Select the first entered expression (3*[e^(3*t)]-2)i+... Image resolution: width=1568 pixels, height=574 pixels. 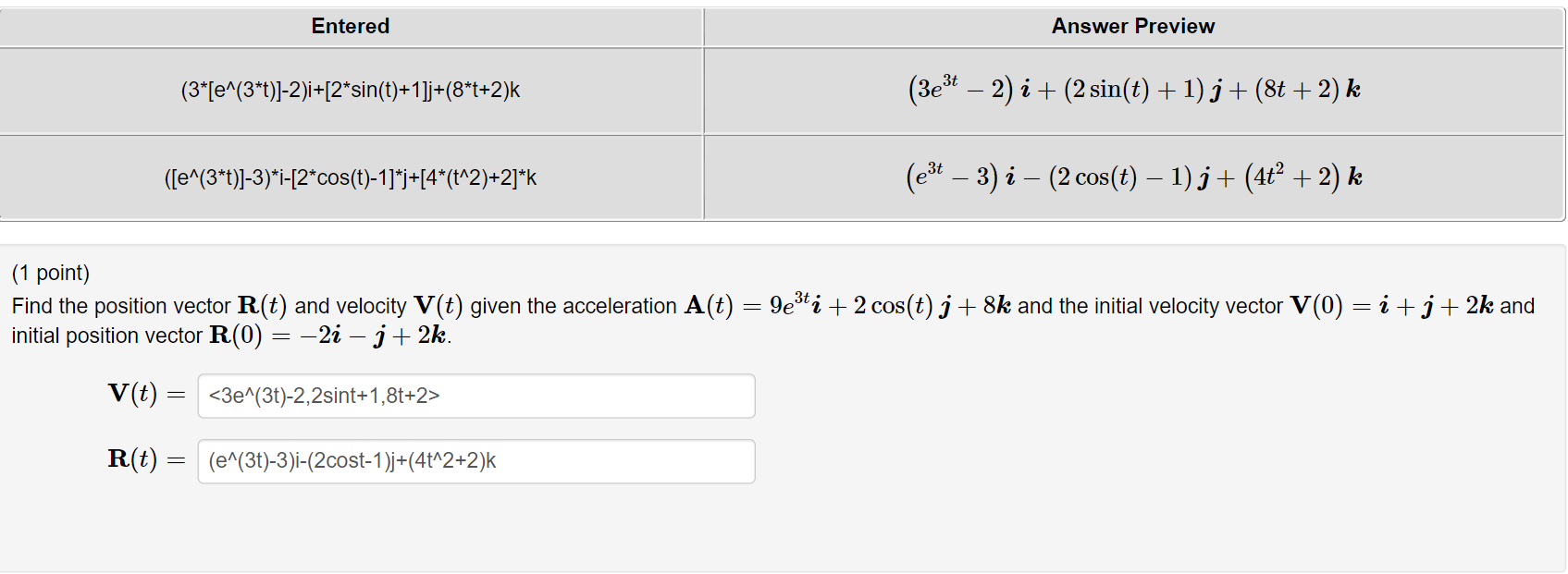pos(350,90)
